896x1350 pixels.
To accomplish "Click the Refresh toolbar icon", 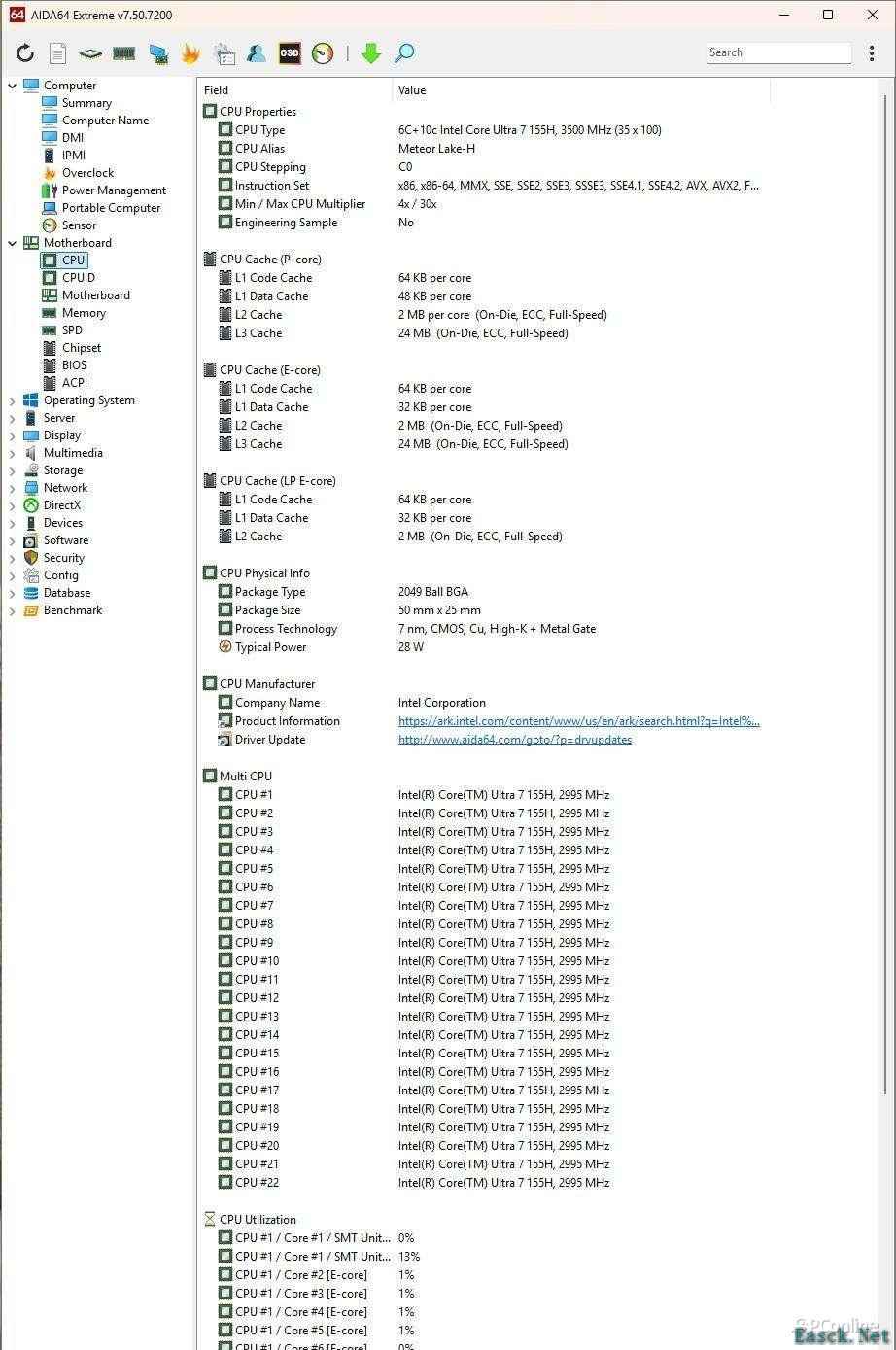I will pyautogui.click(x=25, y=53).
